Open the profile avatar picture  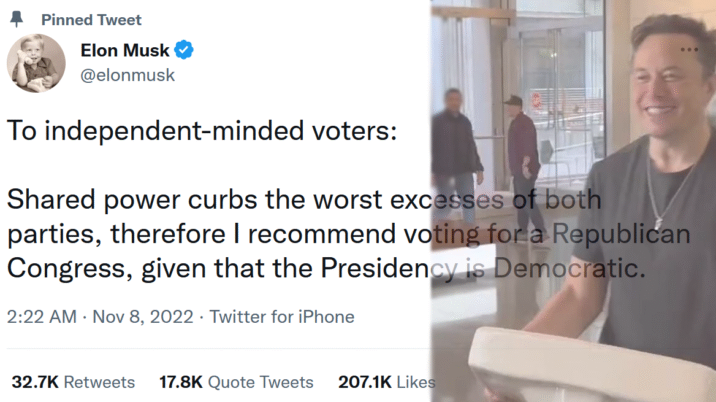(x=36, y=61)
